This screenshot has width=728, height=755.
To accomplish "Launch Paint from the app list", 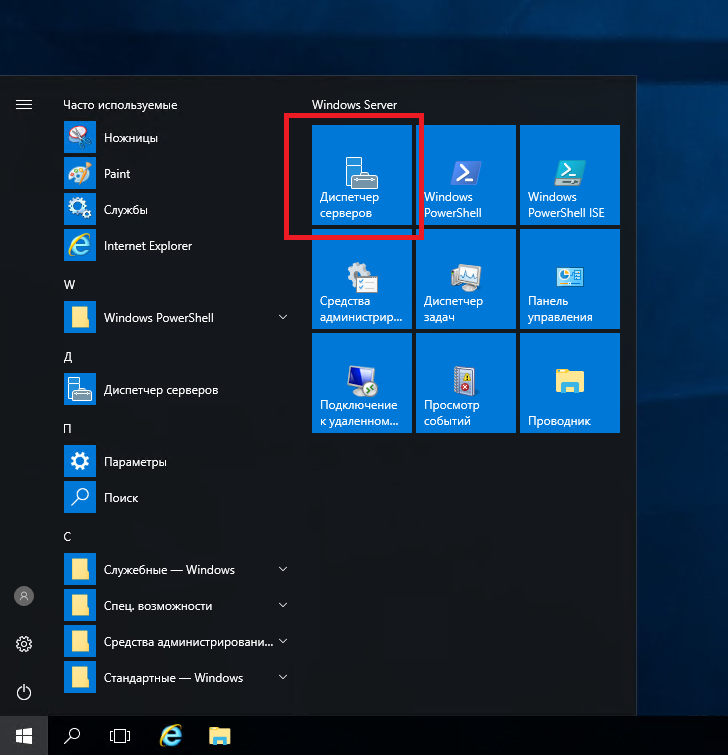I will point(116,174).
